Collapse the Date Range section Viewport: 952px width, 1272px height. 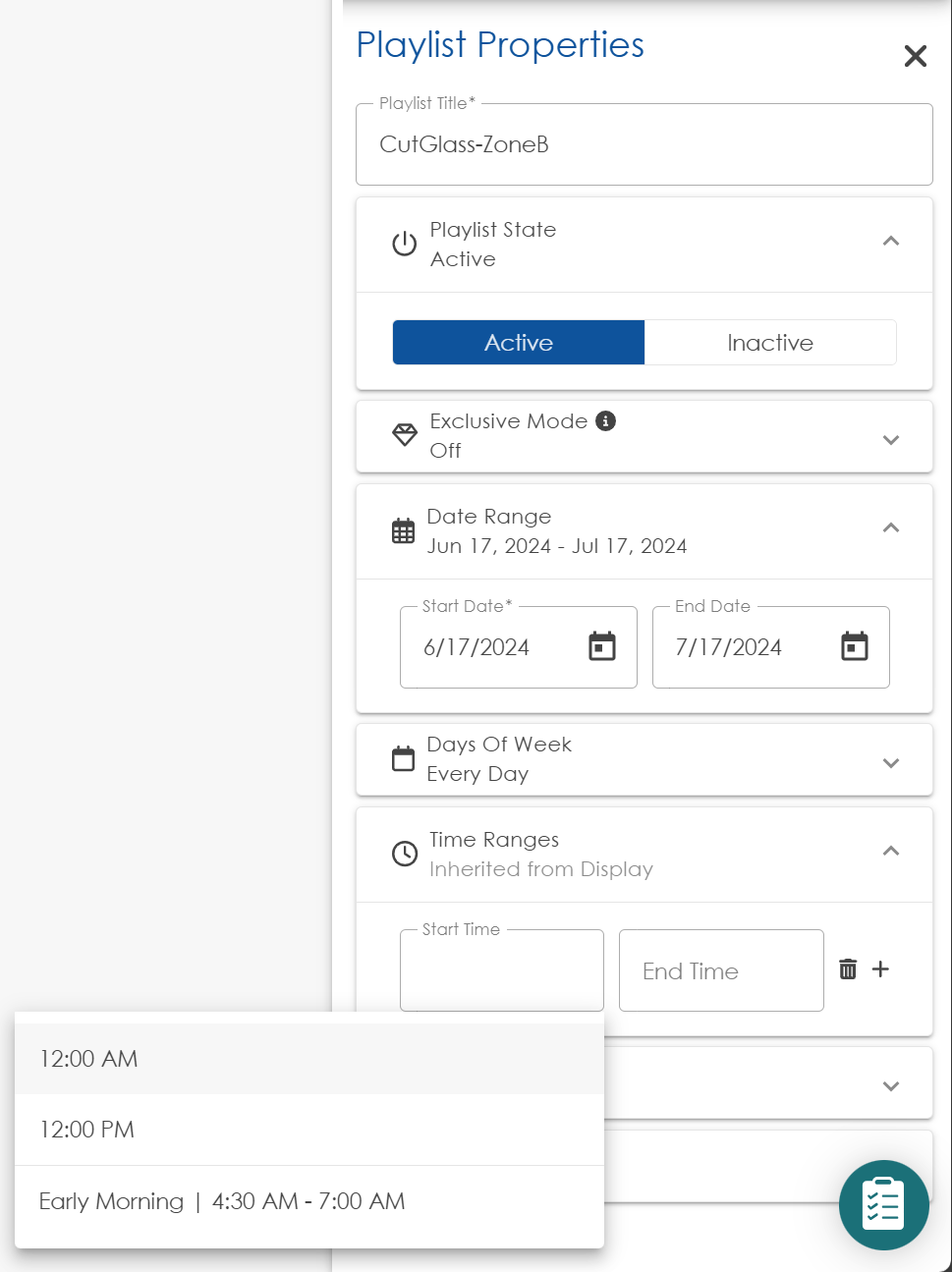pyautogui.click(x=890, y=528)
